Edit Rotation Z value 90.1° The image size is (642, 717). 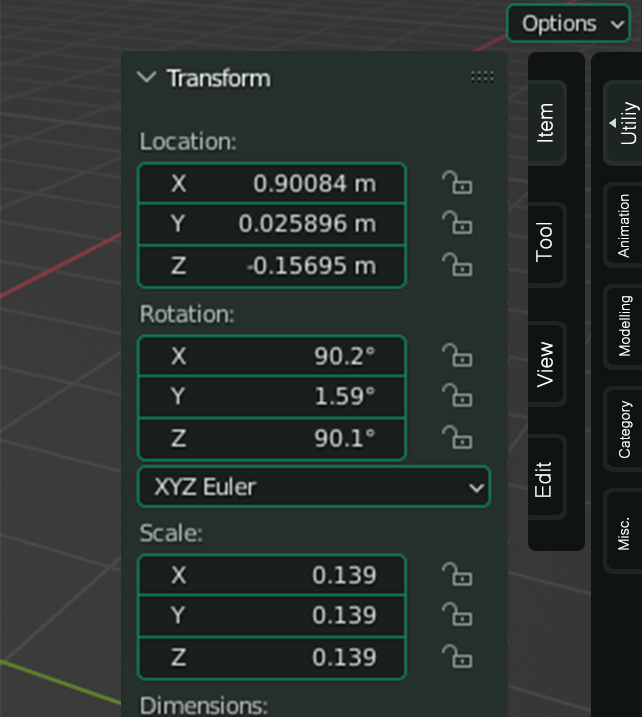(272, 439)
